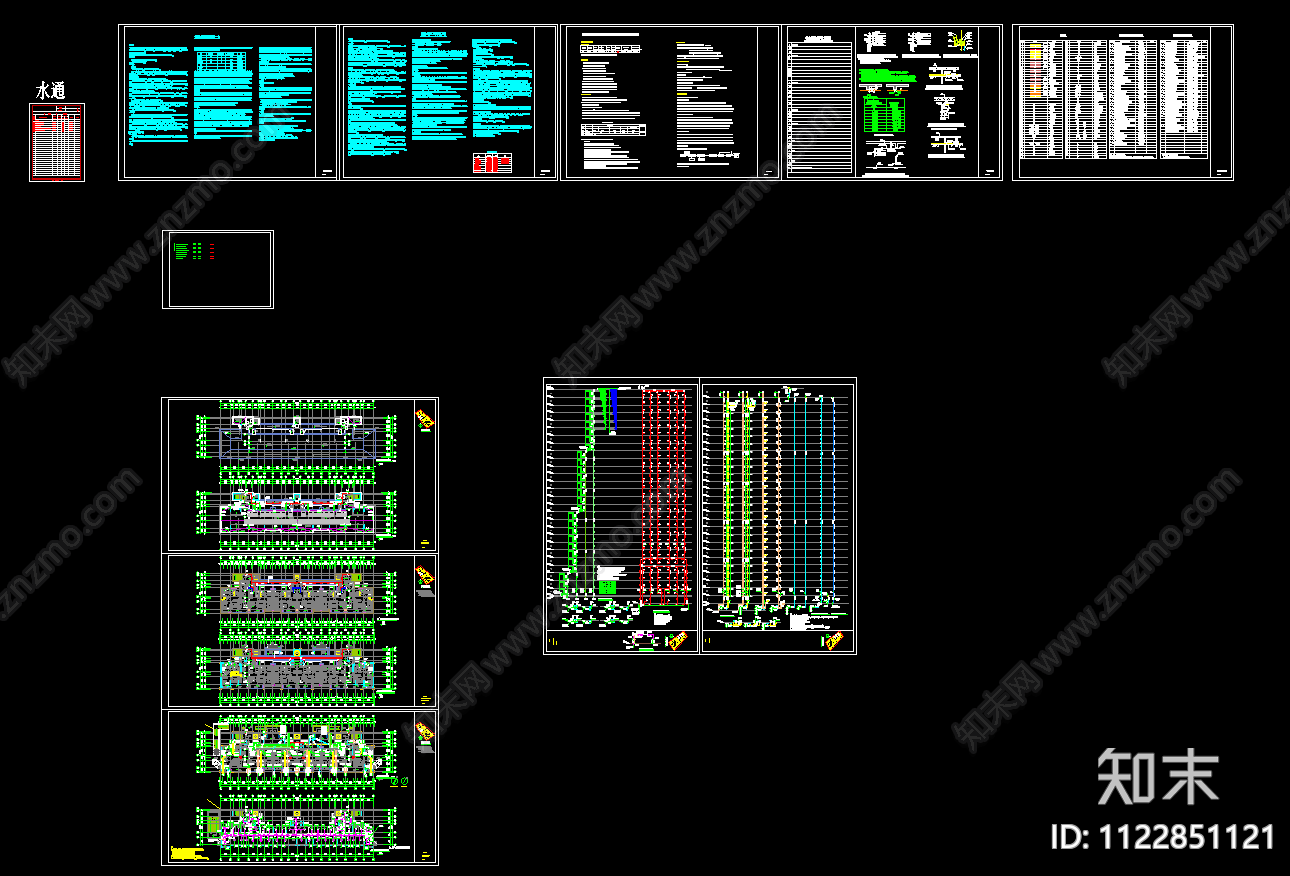This screenshot has height=876, width=1290.
Task: Click the 水通 title text
Action: (50, 90)
